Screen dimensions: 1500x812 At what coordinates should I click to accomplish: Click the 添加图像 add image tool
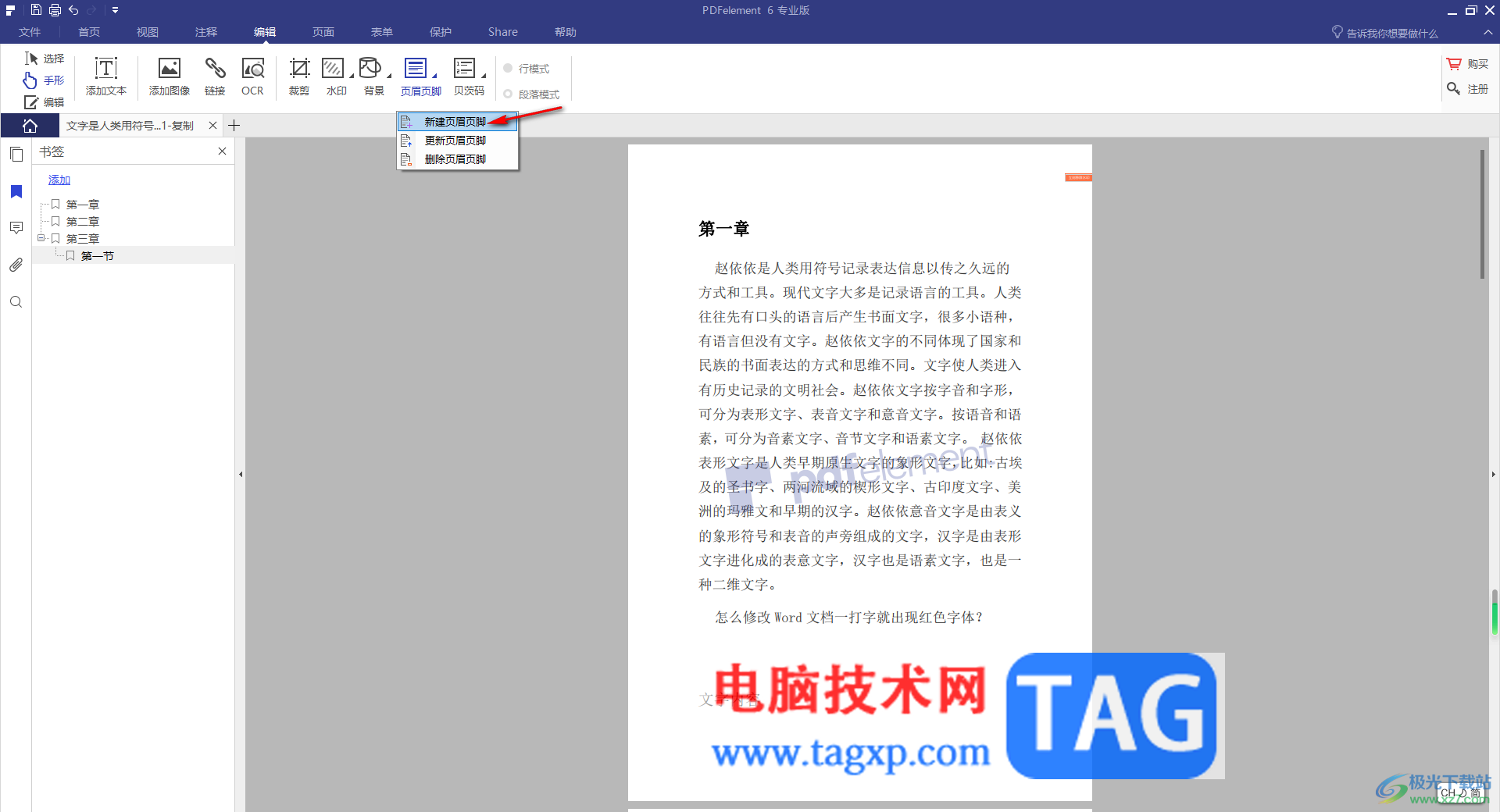pos(170,77)
